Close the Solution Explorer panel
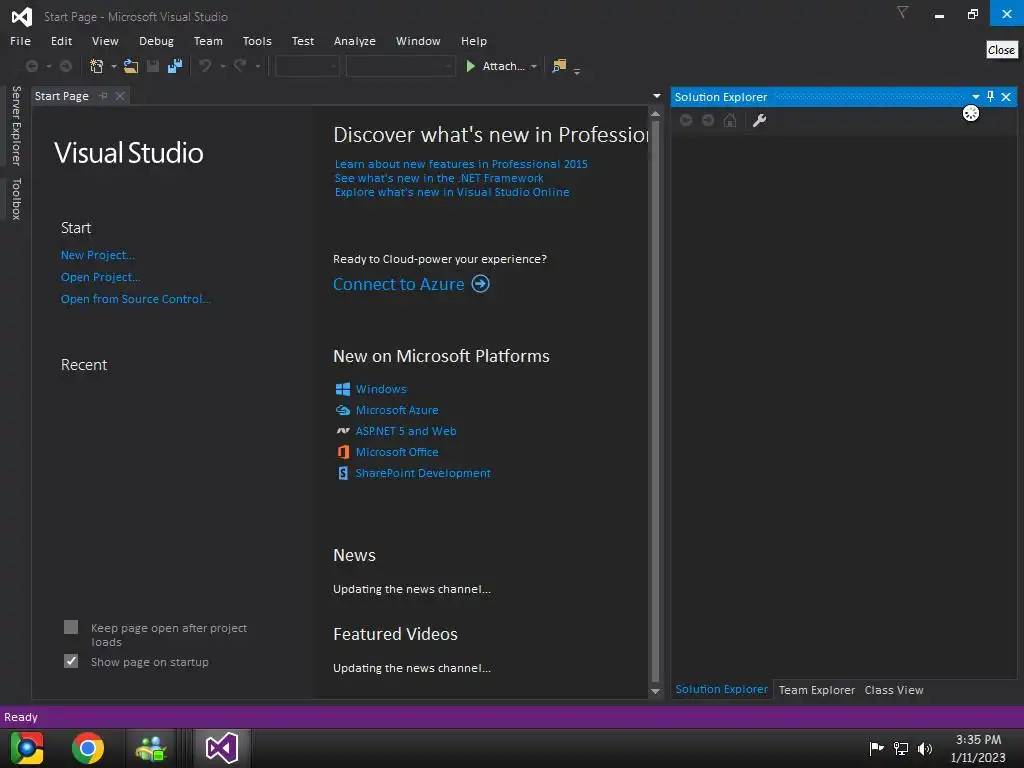Image resolution: width=1024 pixels, height=768 pixels. click(1006, 97)
